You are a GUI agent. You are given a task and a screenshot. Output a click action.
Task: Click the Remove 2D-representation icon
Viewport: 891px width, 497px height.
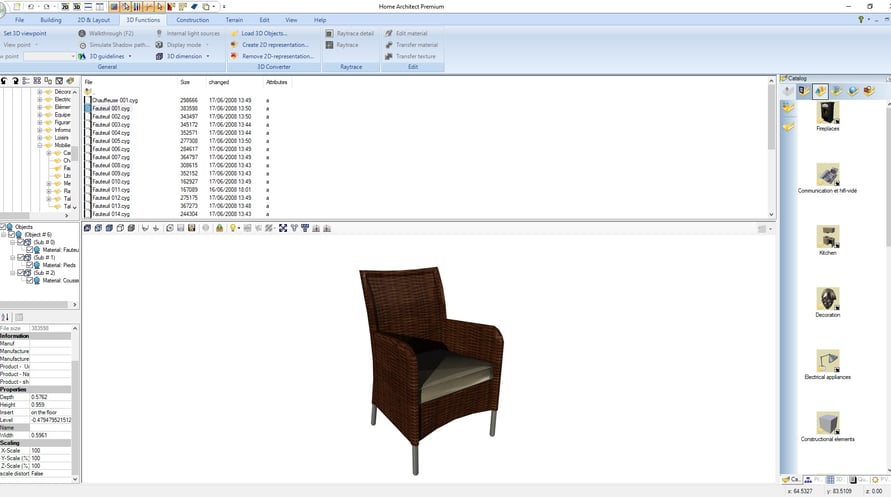[234, 56]
